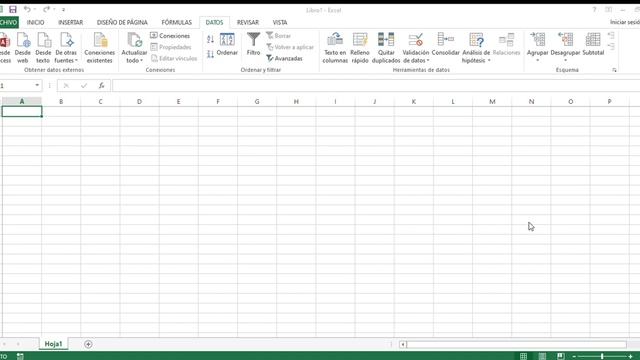Switch to the FÓRMULAS tab
Screen dimensions: 640x360
177,22
